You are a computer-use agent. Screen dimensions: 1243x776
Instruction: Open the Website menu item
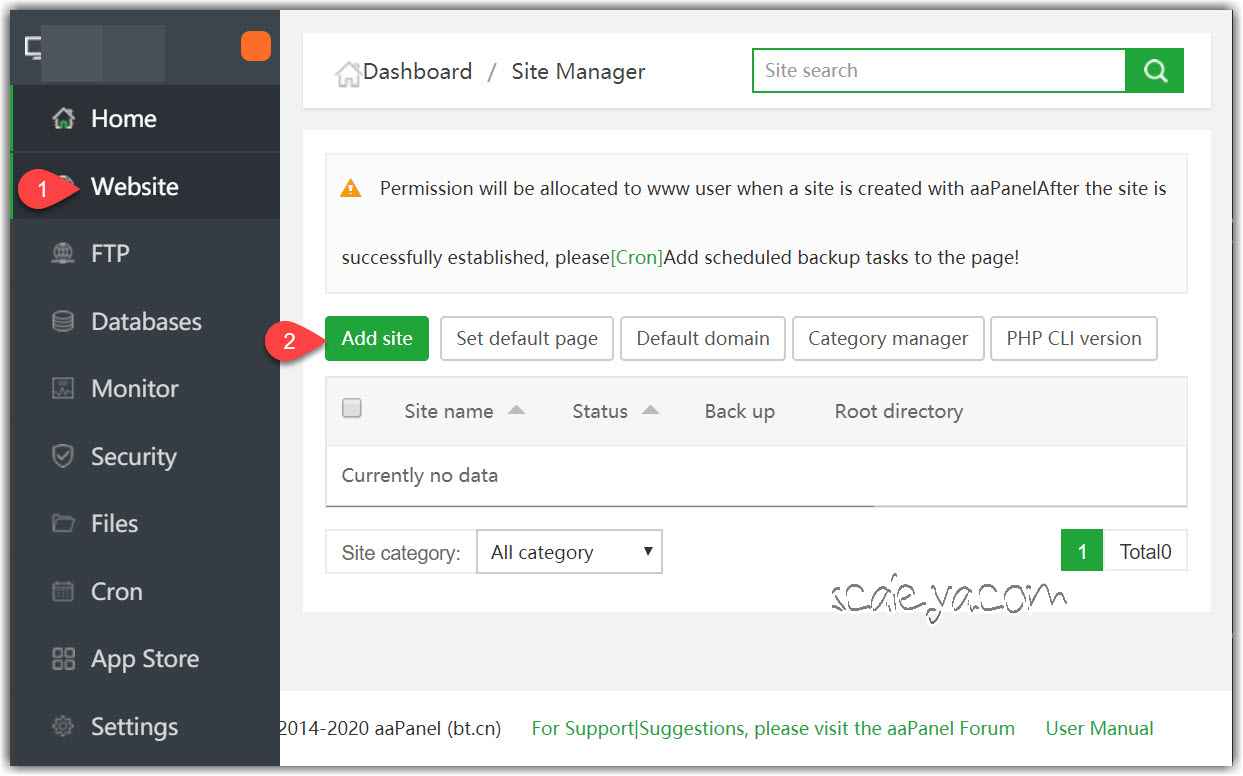(135, 187)
